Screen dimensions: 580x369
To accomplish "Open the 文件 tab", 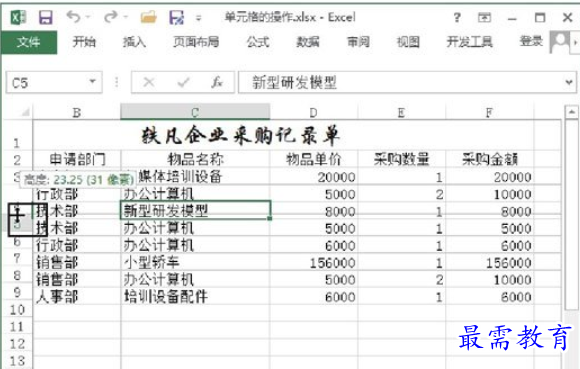I will pyautogui.click(x=28, y=42).
